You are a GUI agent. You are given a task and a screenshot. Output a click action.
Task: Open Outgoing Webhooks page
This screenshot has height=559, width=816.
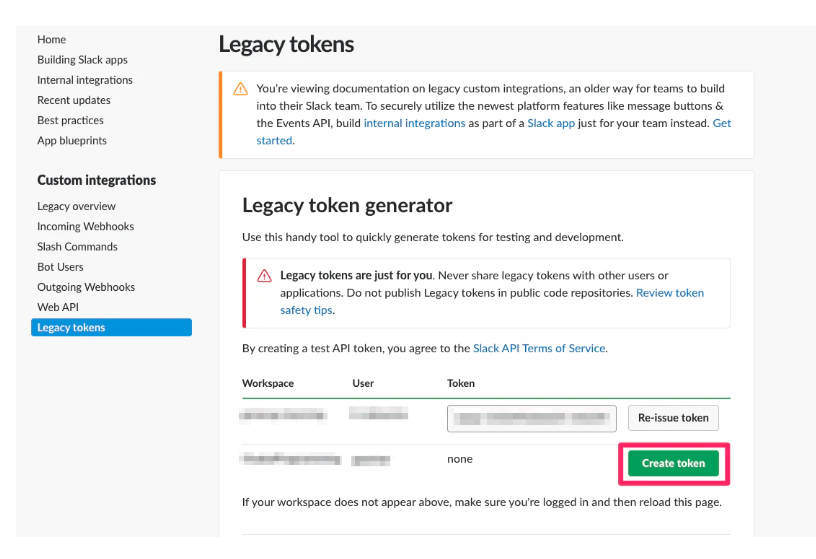[86, 287]
